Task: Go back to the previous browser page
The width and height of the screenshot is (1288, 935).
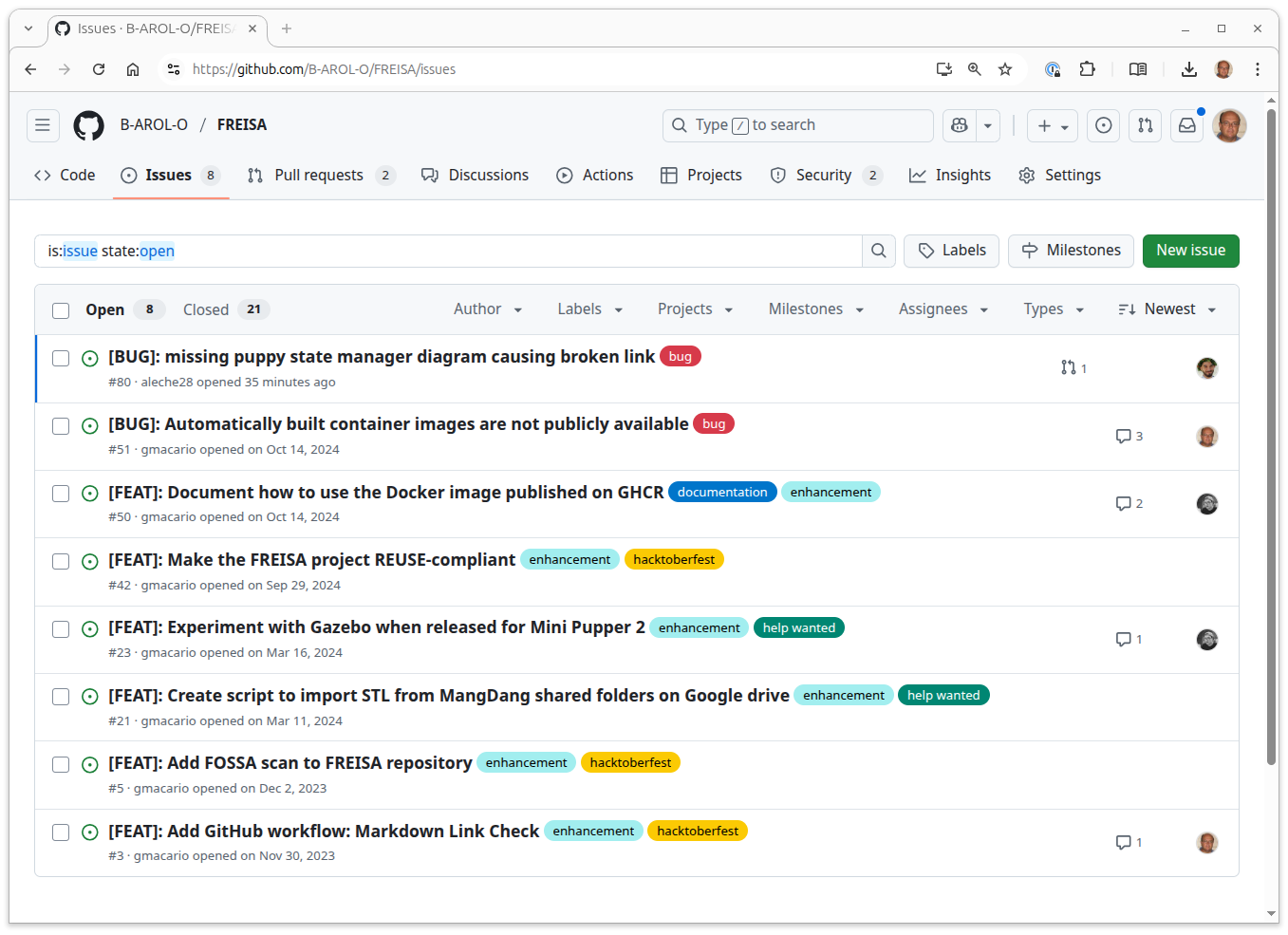Action: click(30, 69)
